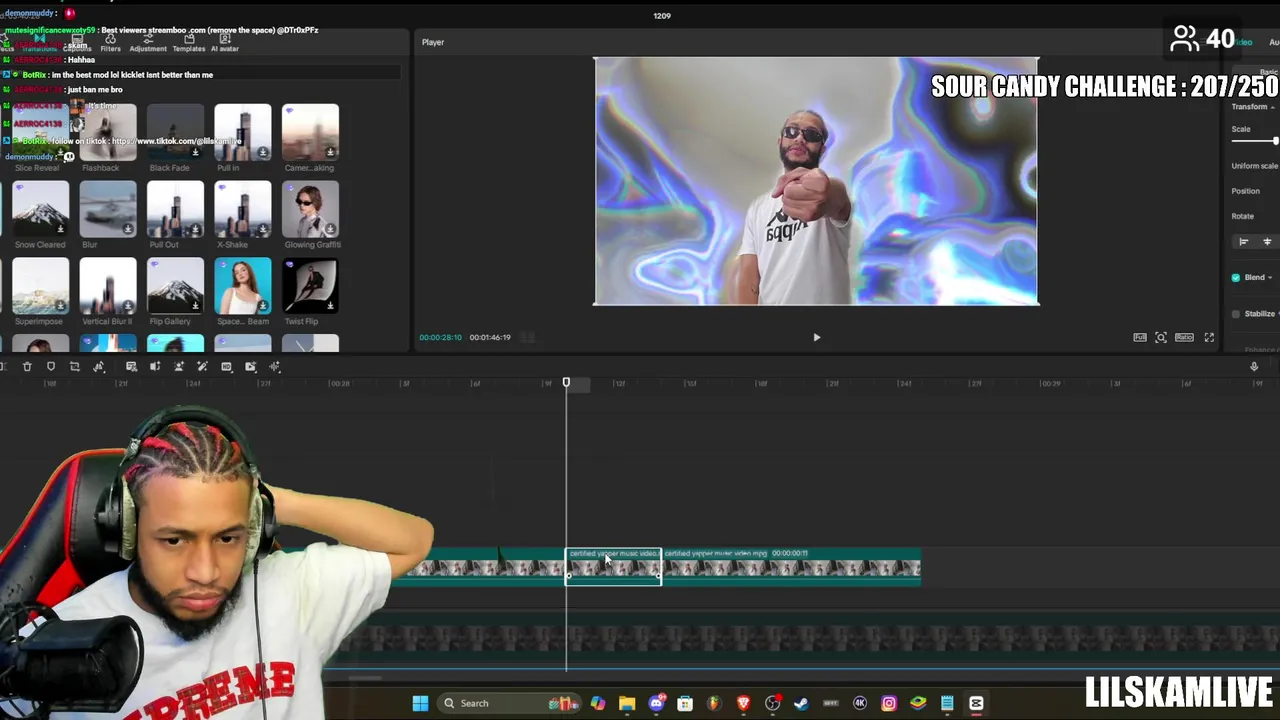
Task: Click the sparkle effects tool in timeline toolbar
Action: click(275, 367)
